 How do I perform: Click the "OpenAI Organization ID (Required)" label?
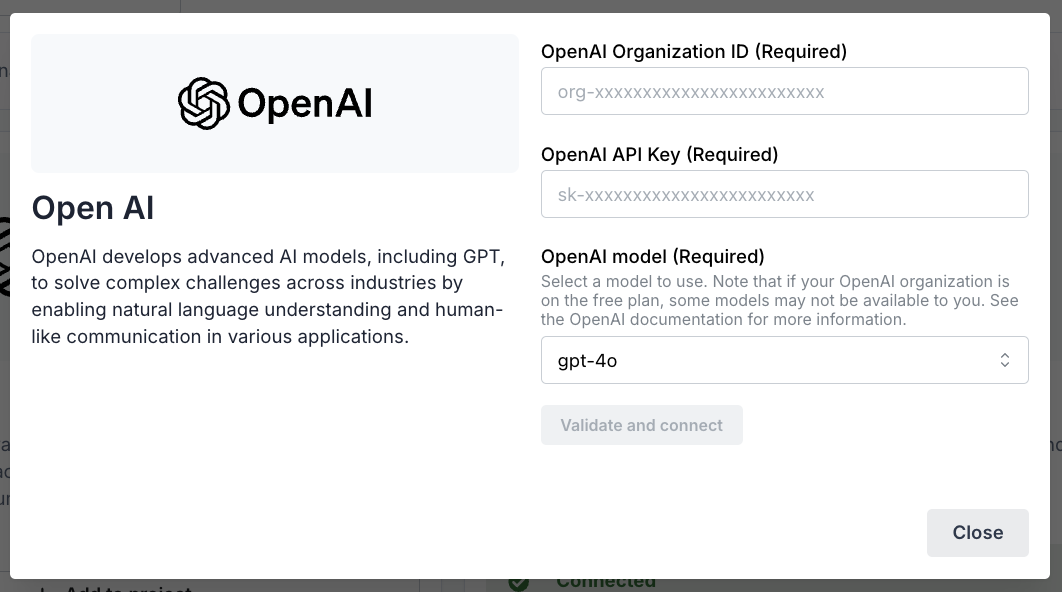694,52
